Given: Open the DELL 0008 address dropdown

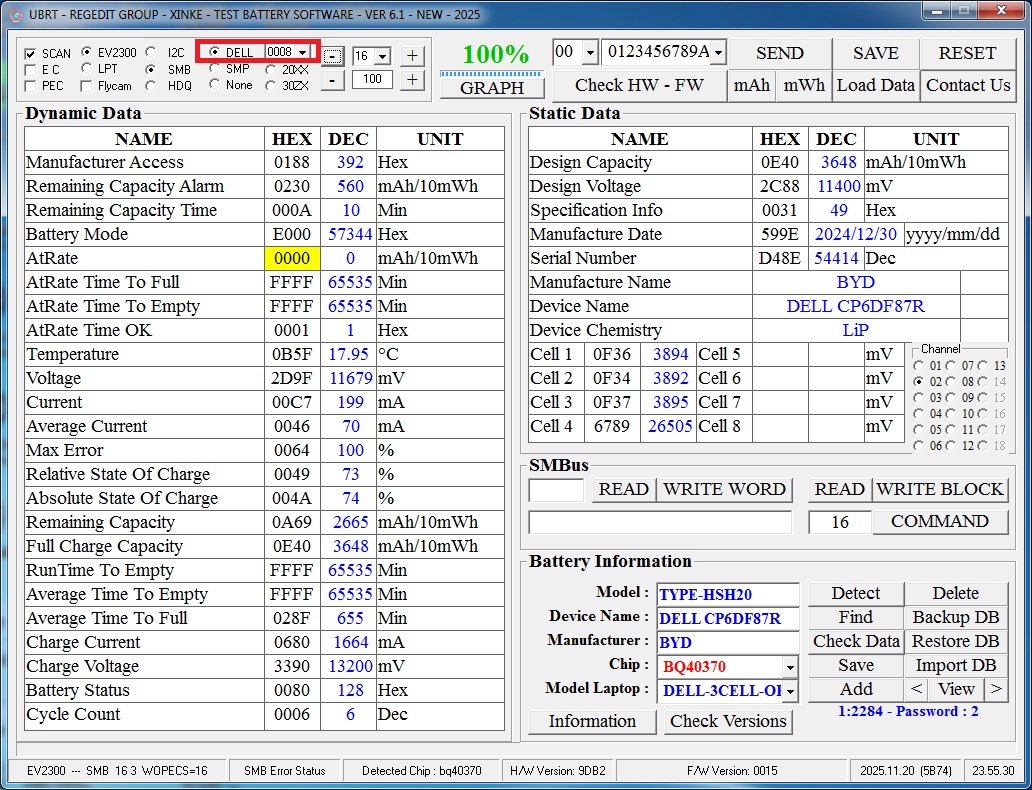Looking at the screenshot, I should click(301, 52).
